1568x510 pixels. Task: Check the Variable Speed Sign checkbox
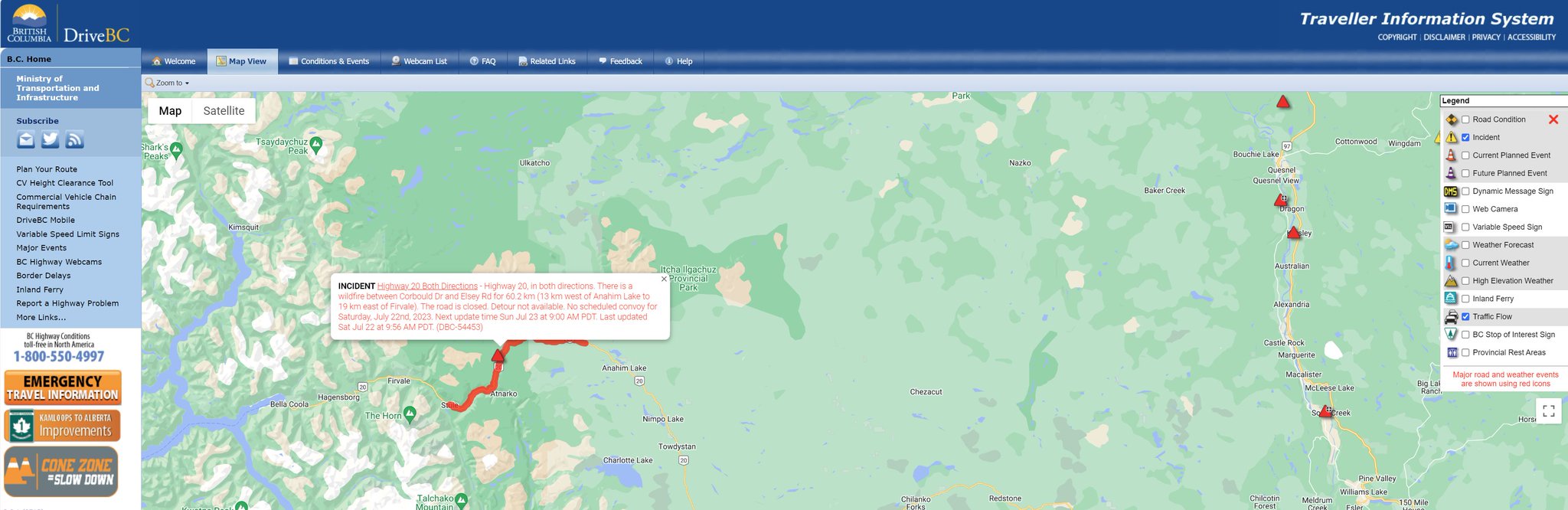coord(1465,227)
